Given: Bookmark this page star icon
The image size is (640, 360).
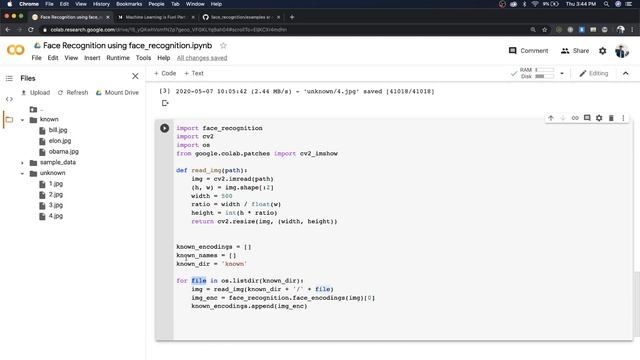Looking at the screenshot, I should click(544, 30).
